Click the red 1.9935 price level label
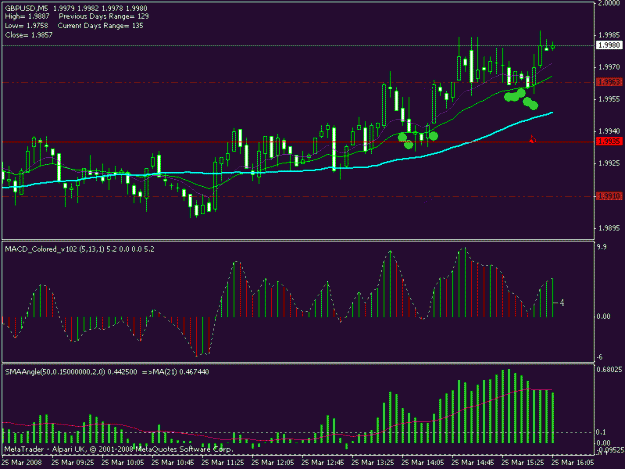This screenshot has width=625, height=469. pos(609,141)
